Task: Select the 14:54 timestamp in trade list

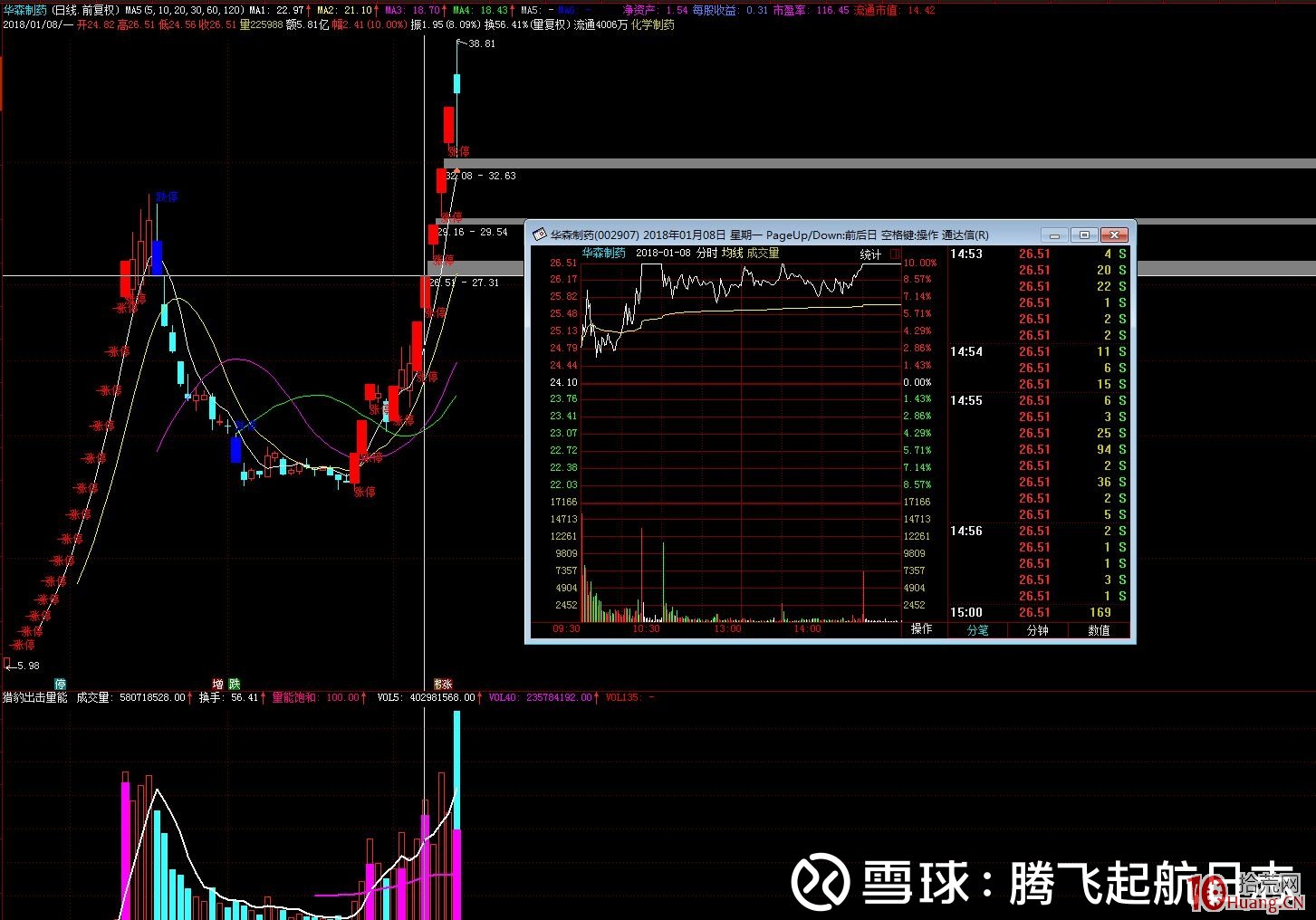Action: click(x=966, y=351)
